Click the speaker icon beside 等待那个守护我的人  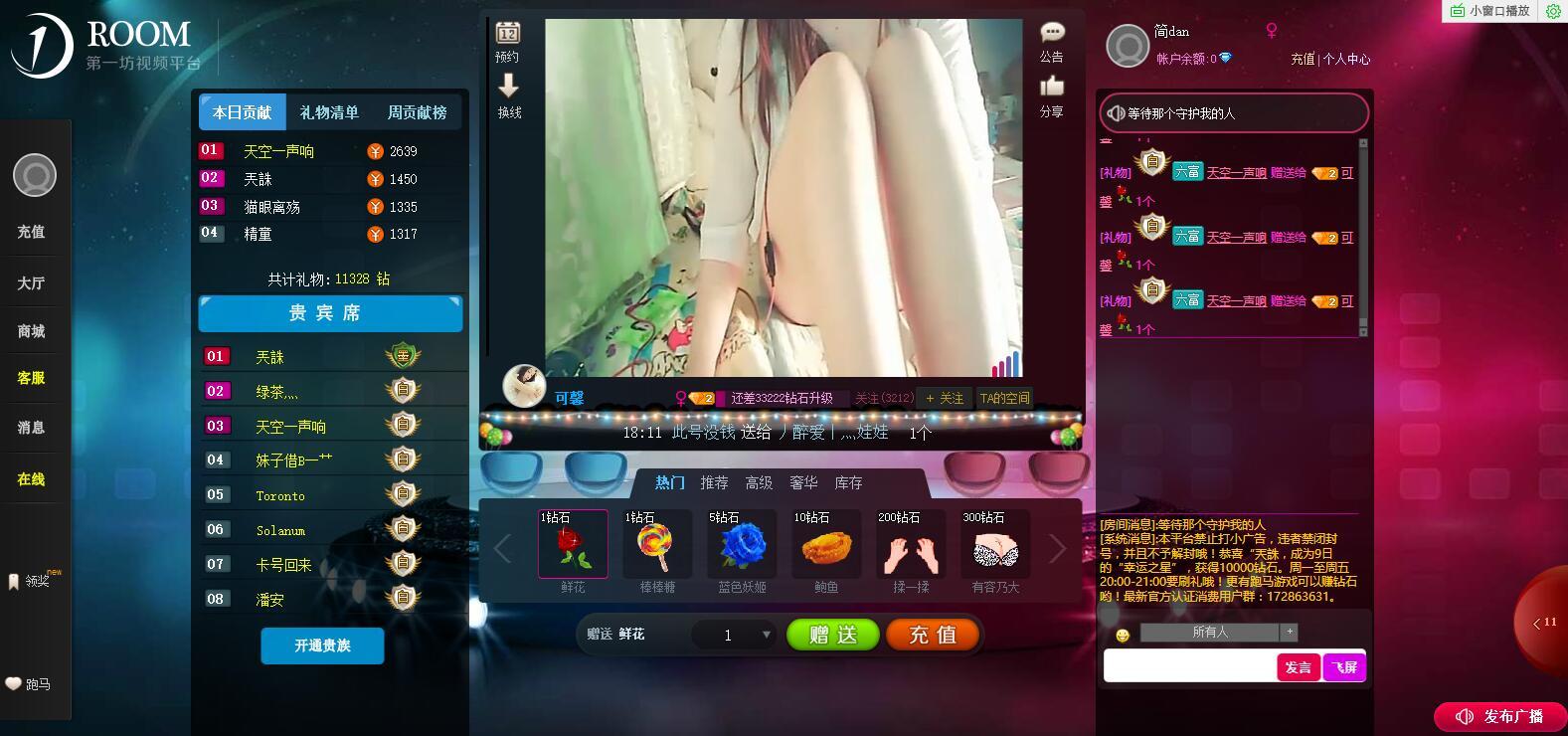1116,113
